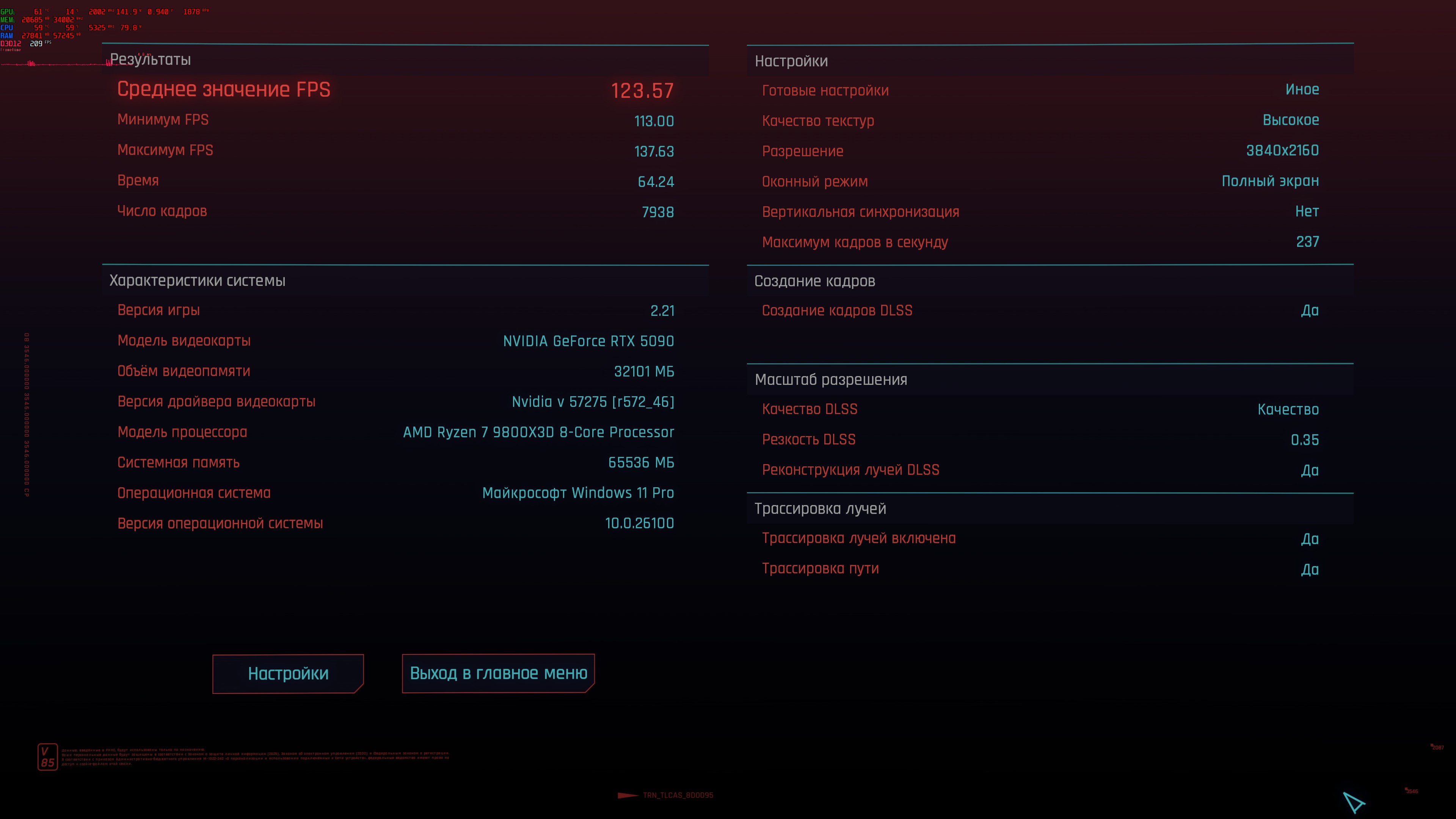The height and width of the screenshot is (819, 1456).
Task: Select the Среднее значение FPS row
Action: point(395,90)
